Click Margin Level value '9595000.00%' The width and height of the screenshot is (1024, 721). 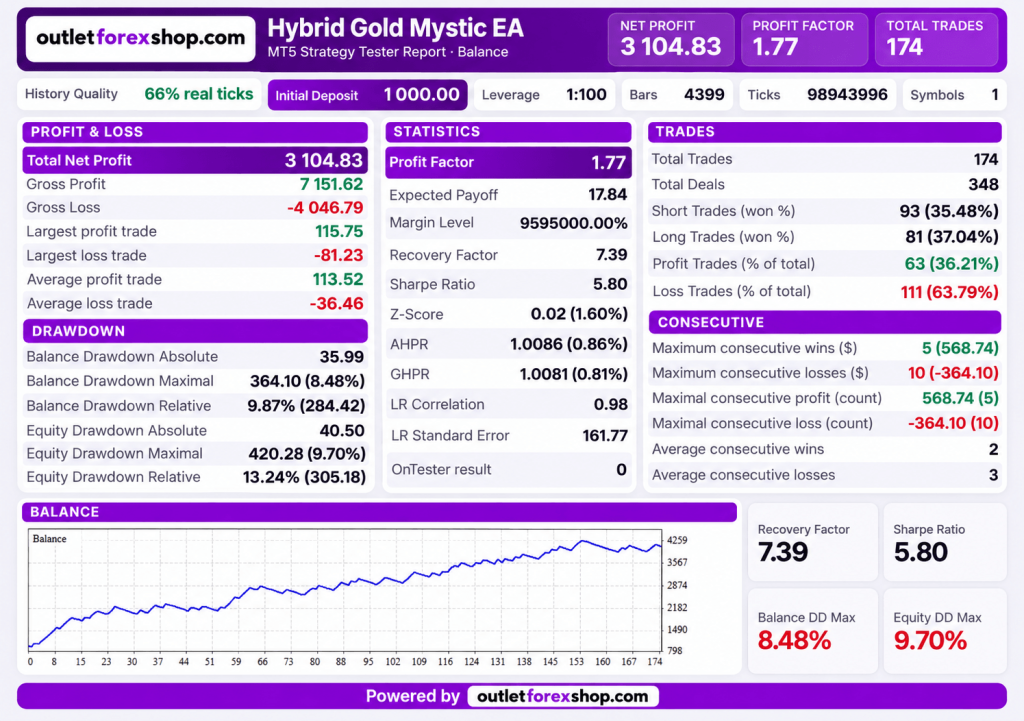(x=573, y=223)
